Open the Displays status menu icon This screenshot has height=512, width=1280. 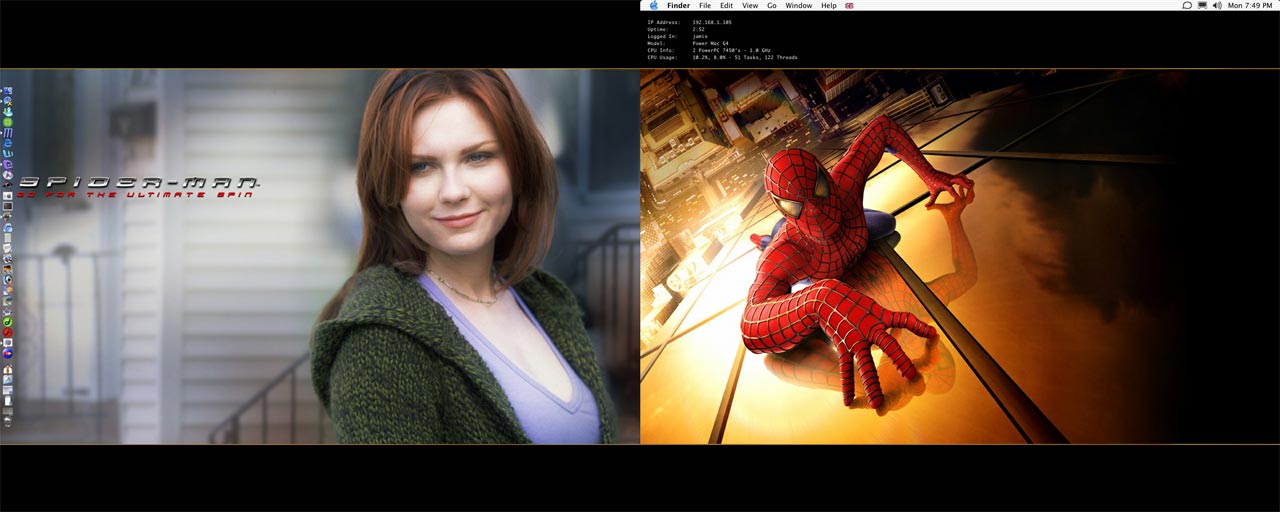pos(1202,5)
